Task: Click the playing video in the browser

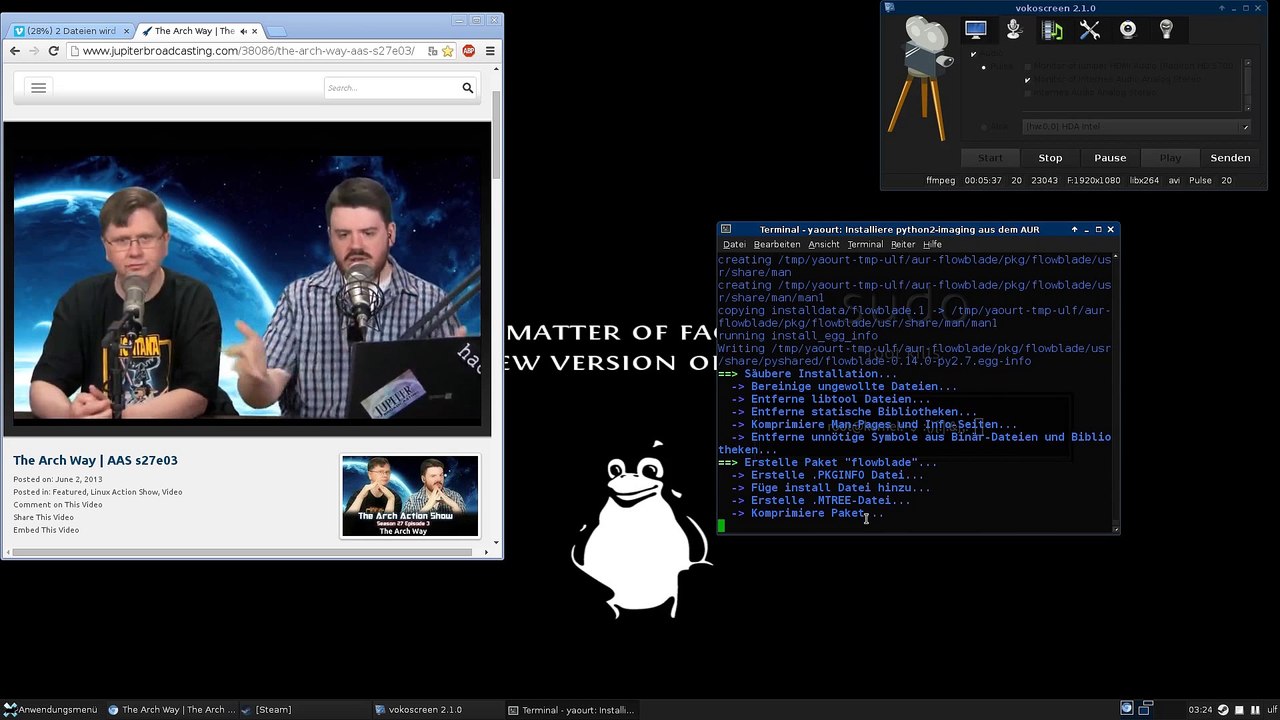Action: pyautogui.click(x=247, y=279)
